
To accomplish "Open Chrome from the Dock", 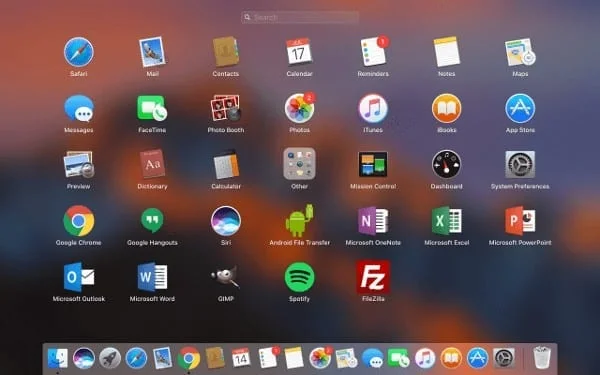I will 189,359.
